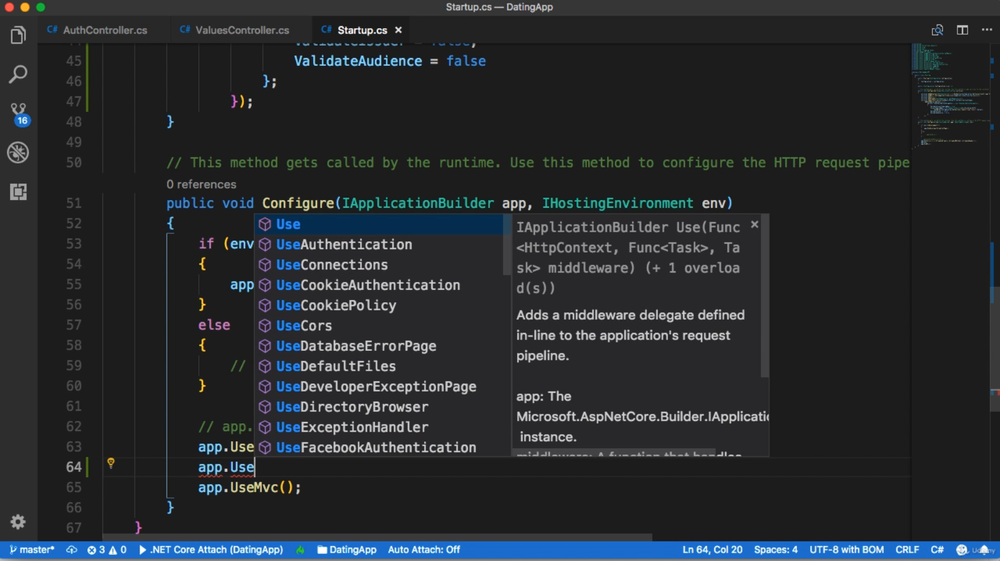
Task: Open the Extensions view in activity bar
Action: [18, 191]
